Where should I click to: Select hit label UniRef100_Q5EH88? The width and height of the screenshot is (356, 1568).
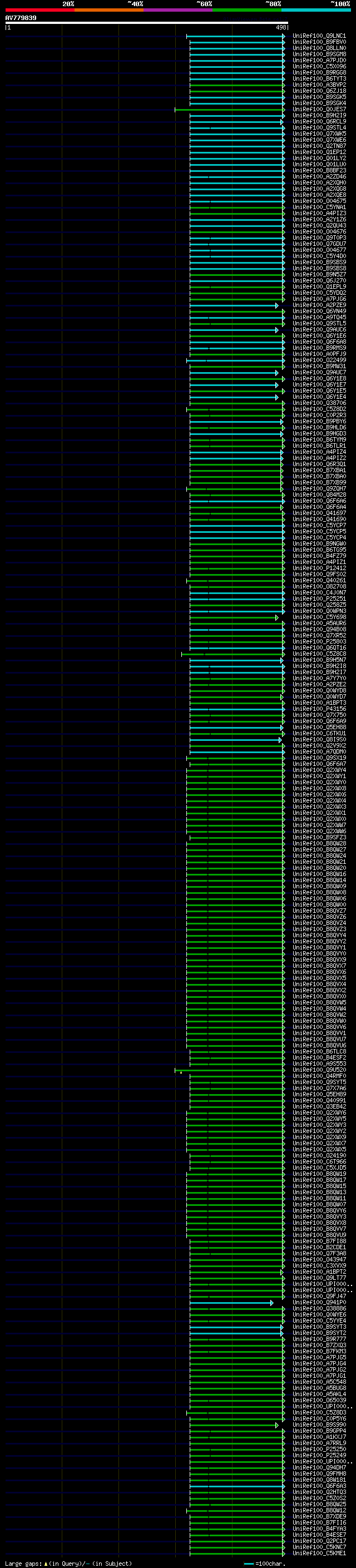(319, 728)
